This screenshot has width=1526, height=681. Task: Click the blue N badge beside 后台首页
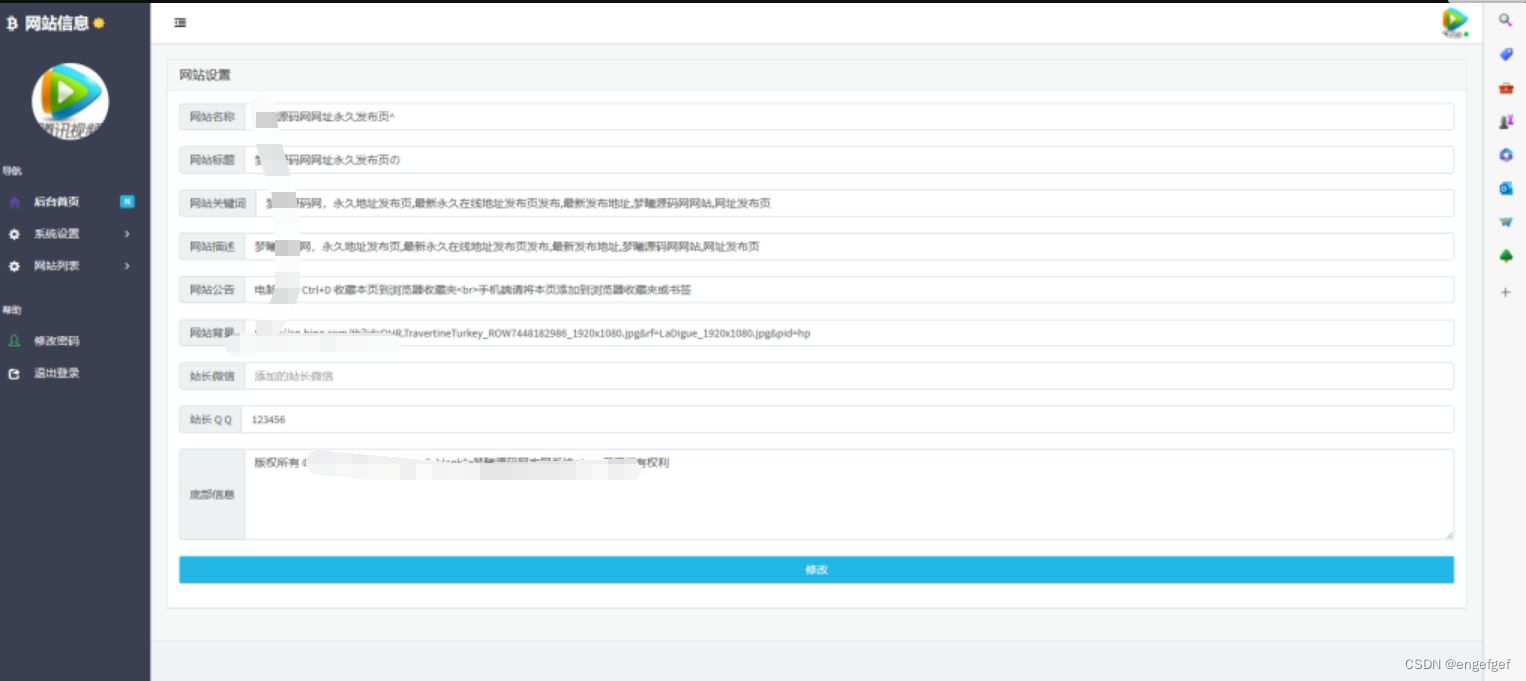pyautogui.click(x=127, y=201)
